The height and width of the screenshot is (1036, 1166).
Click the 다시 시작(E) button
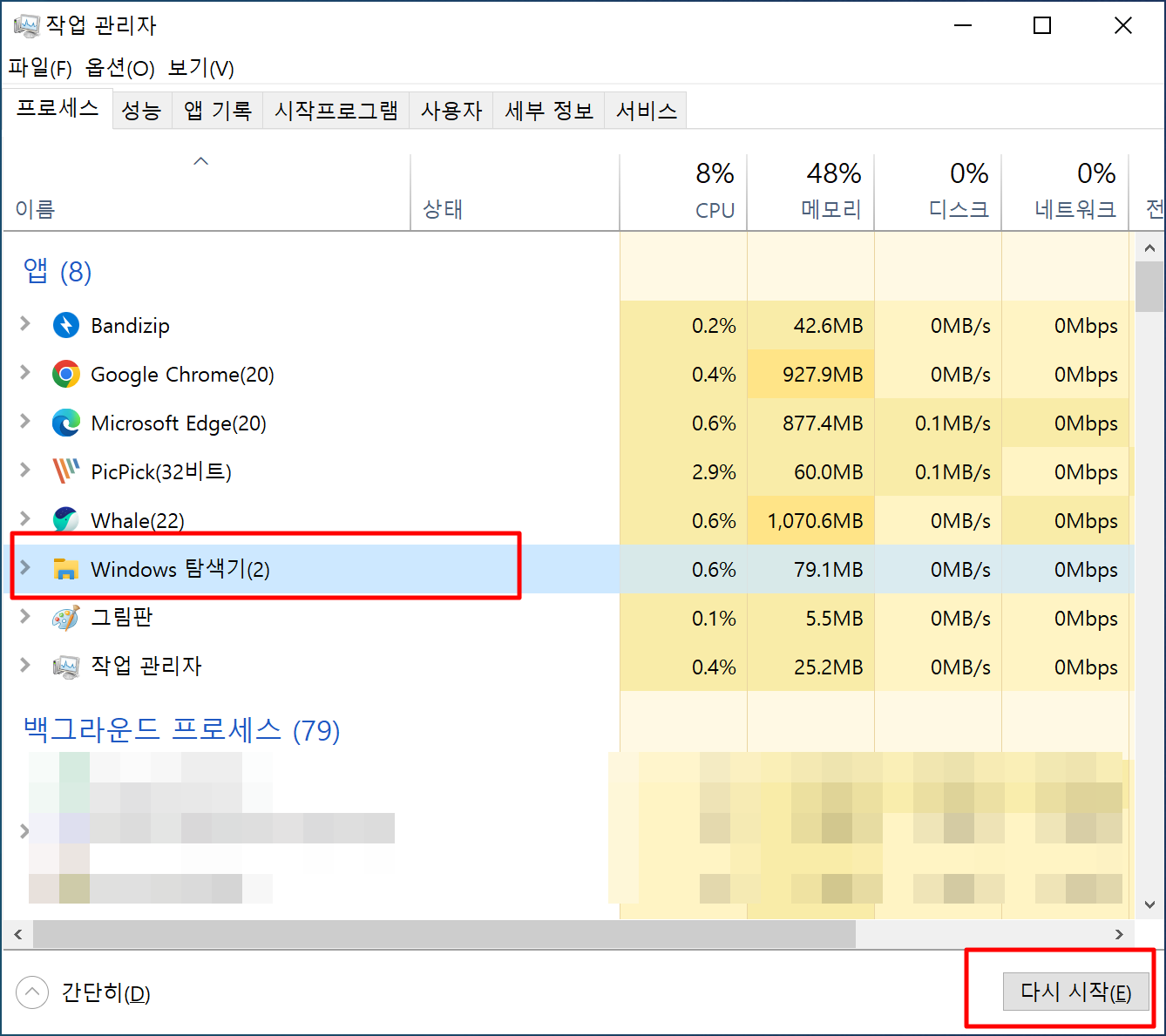(1076, 992)
